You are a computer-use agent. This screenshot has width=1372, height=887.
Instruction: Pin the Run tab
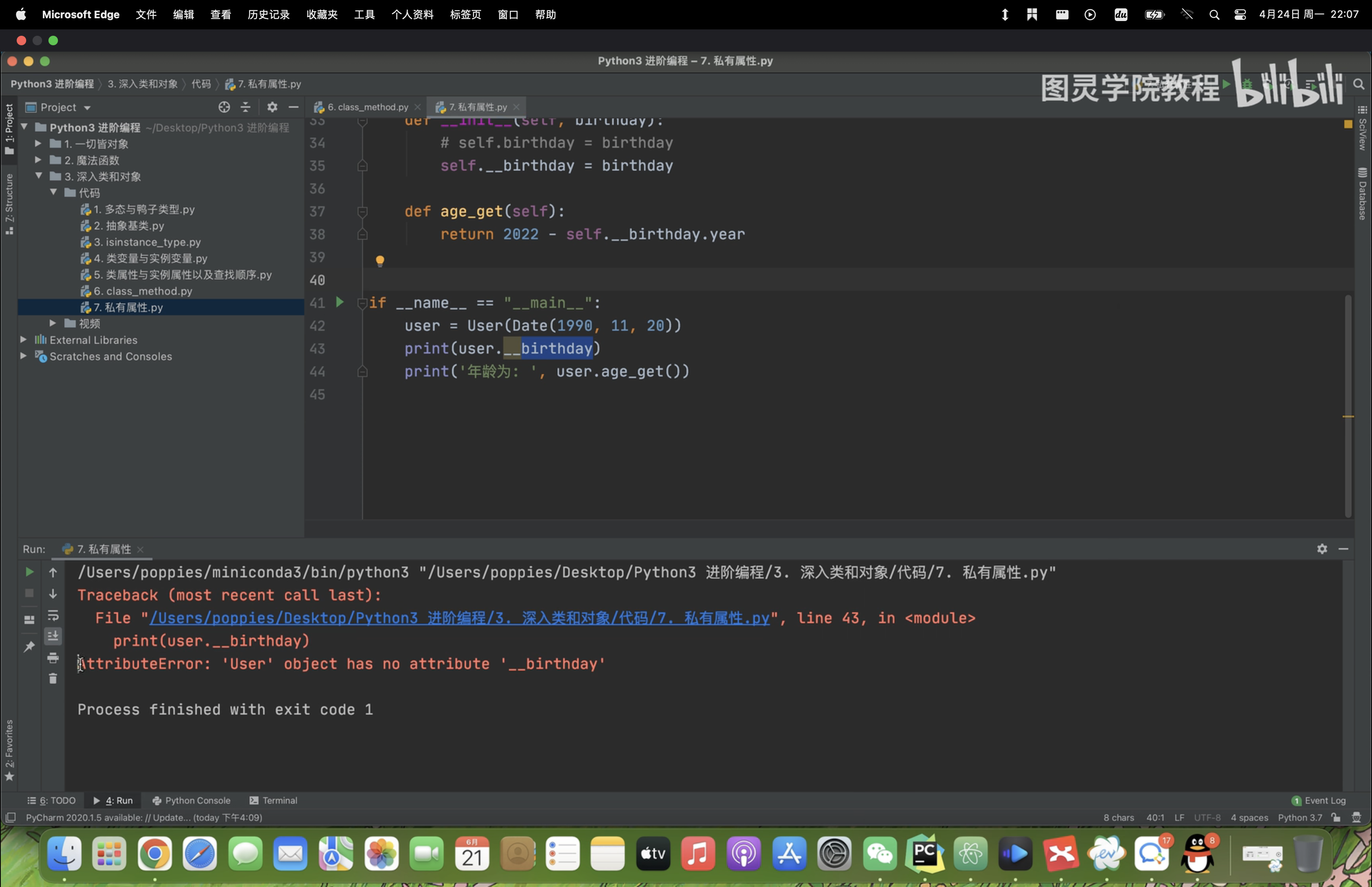(x=29, y=647)
